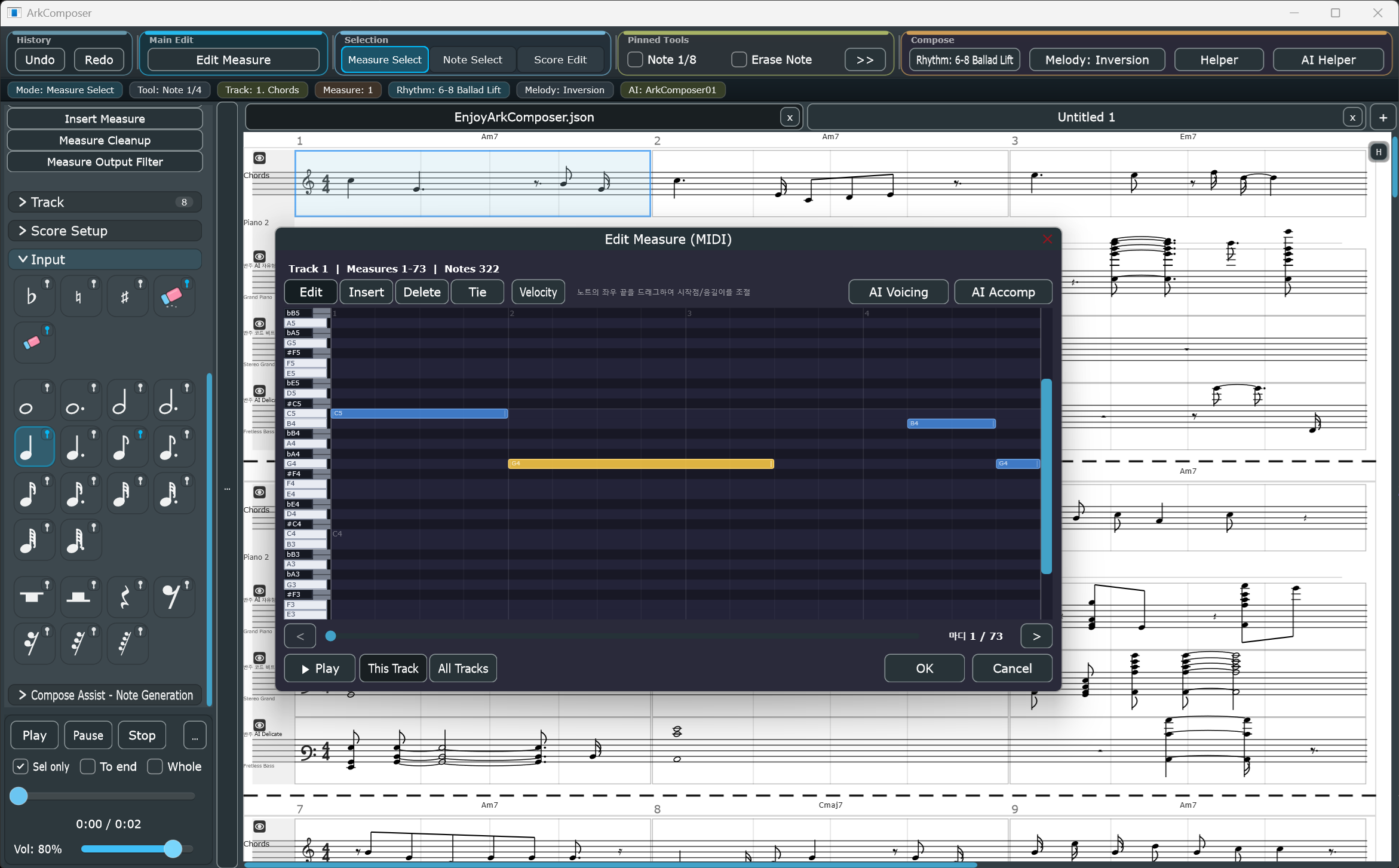Select the sixteenth note duration

(34, 493)
